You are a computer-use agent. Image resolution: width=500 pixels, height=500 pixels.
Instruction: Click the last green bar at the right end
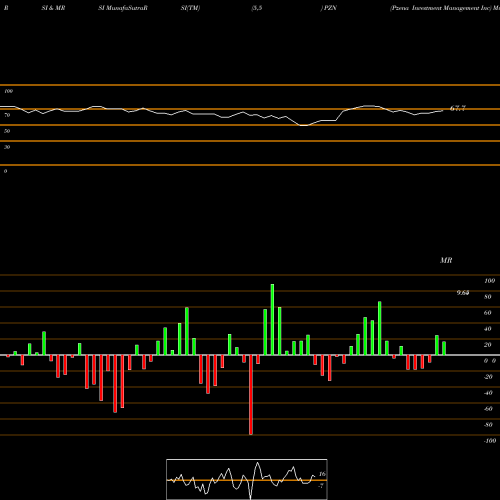444,348
